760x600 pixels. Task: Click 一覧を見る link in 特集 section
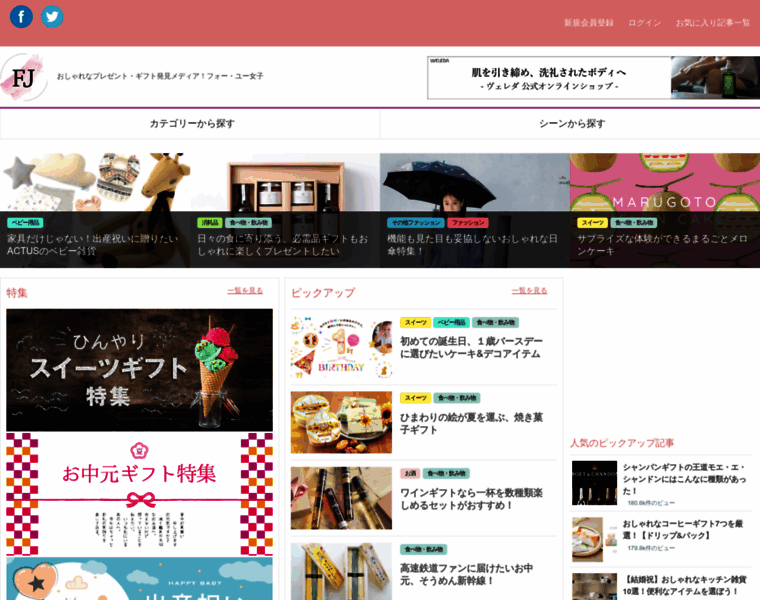click(x=245, y=290)
